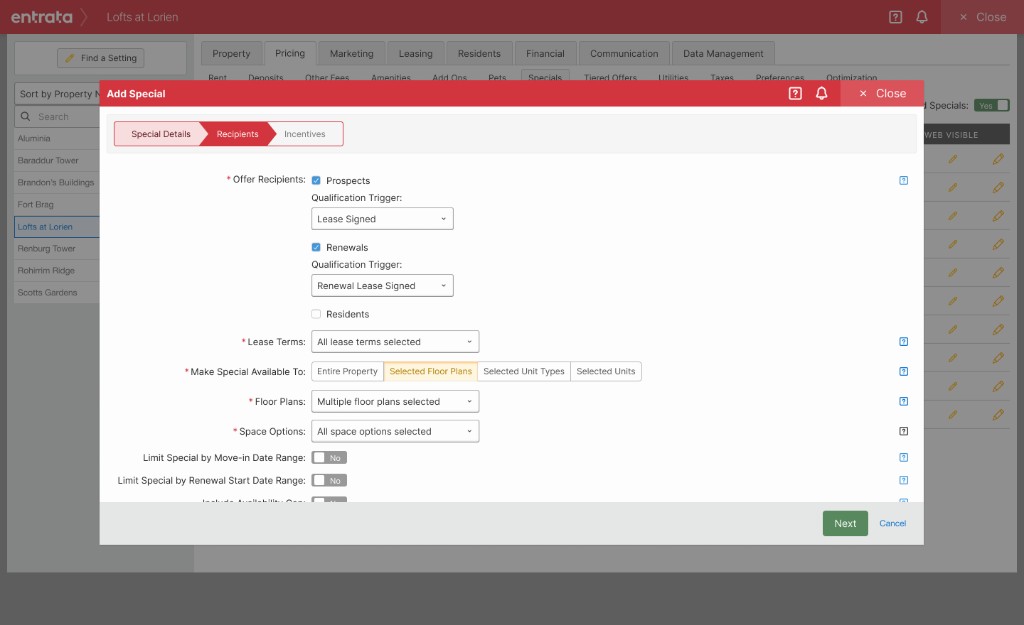Go to Incentives step

[304, 134]
